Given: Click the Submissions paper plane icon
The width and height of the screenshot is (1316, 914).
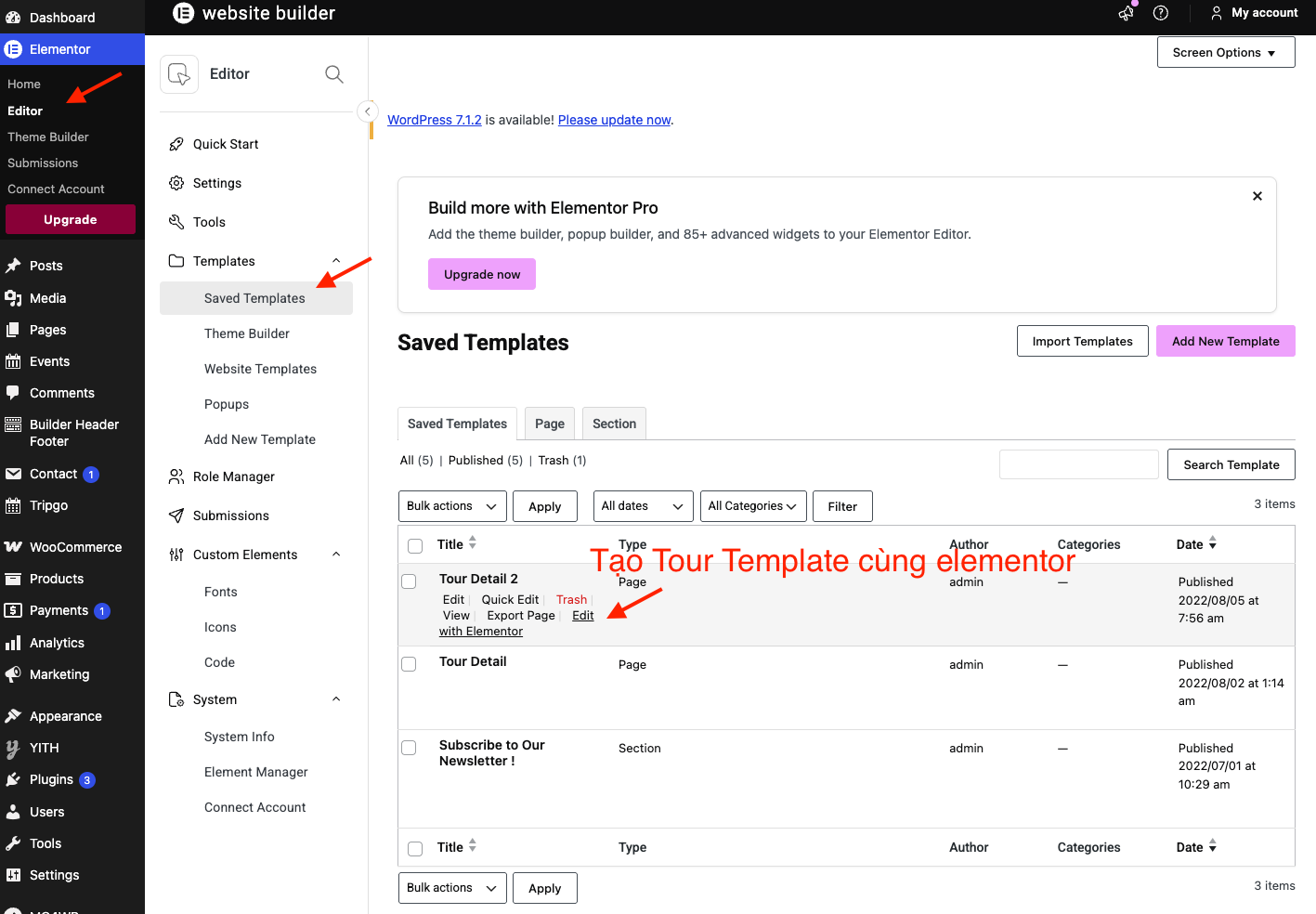Looking at the screenshot, I should [x=176, y=516].
